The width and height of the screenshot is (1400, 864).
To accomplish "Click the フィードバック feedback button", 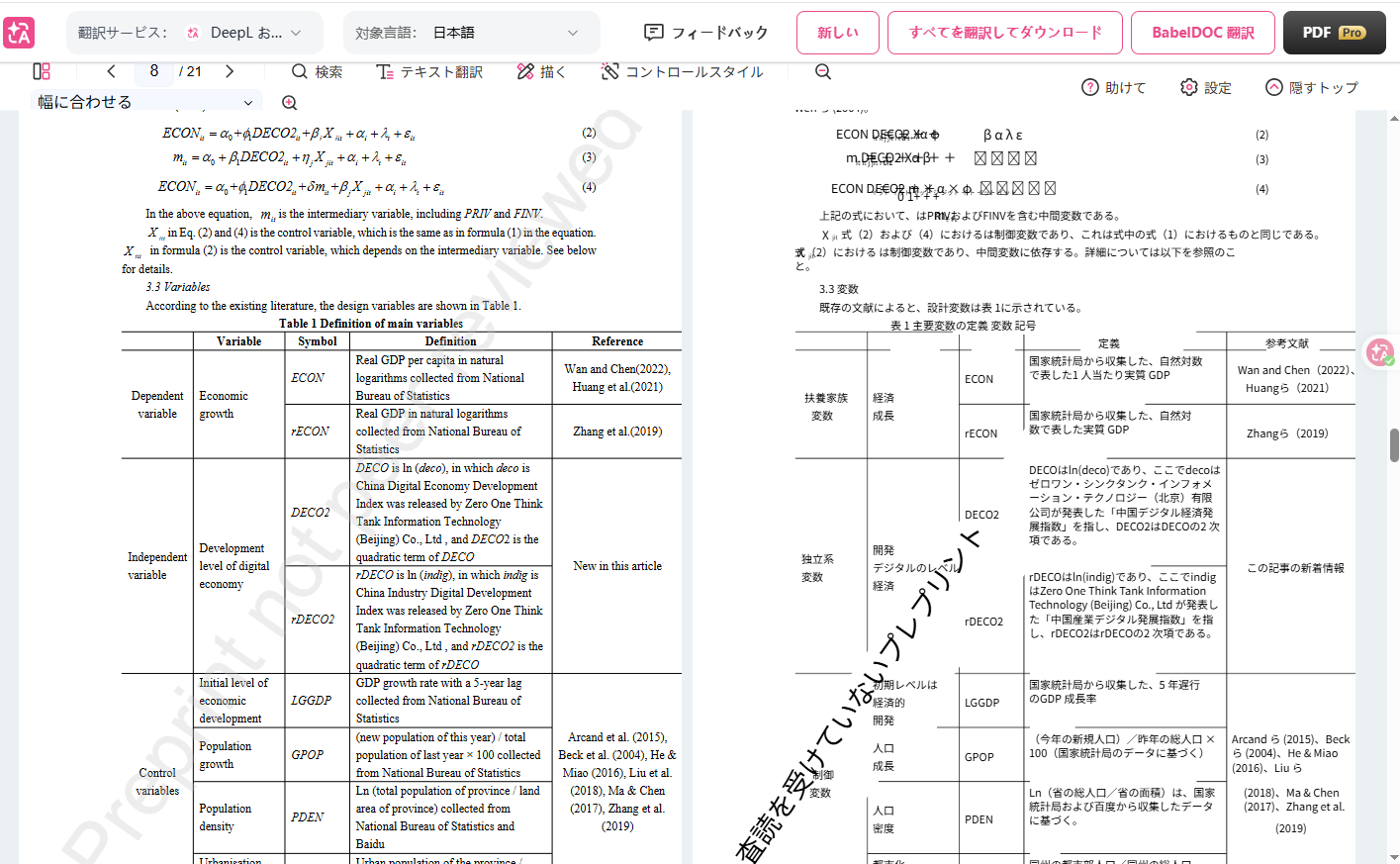I will [x=706, y=33].
